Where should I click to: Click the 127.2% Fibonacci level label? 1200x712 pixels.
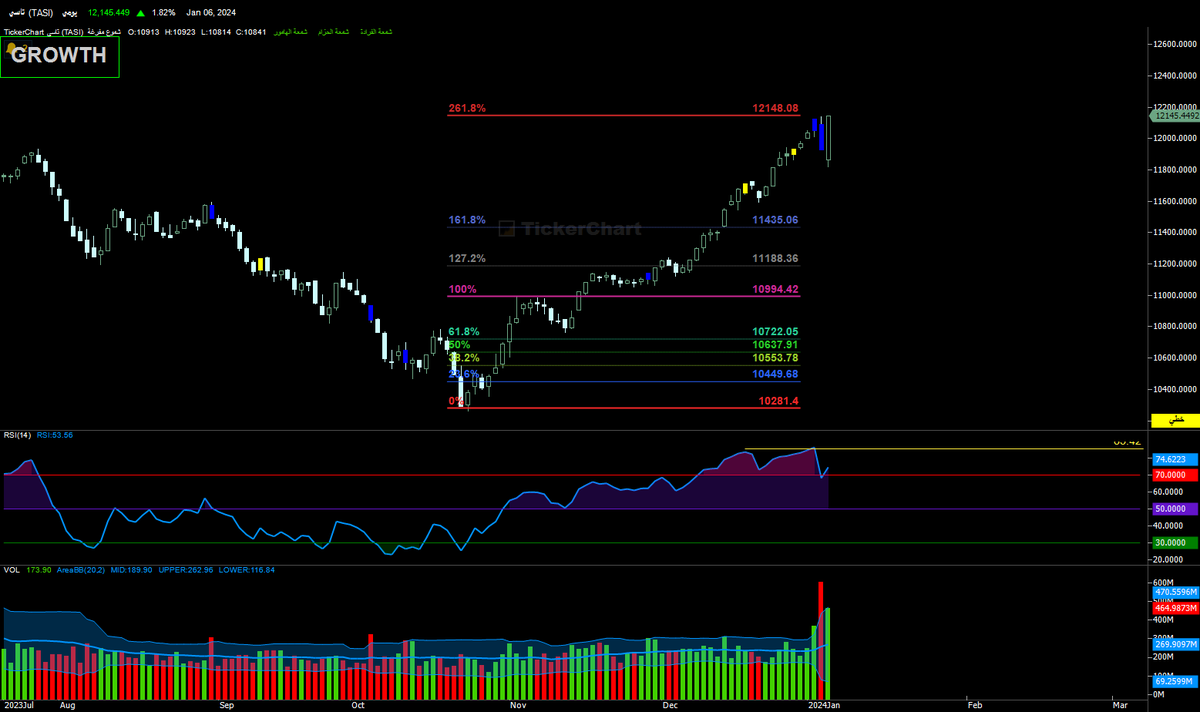467,258
